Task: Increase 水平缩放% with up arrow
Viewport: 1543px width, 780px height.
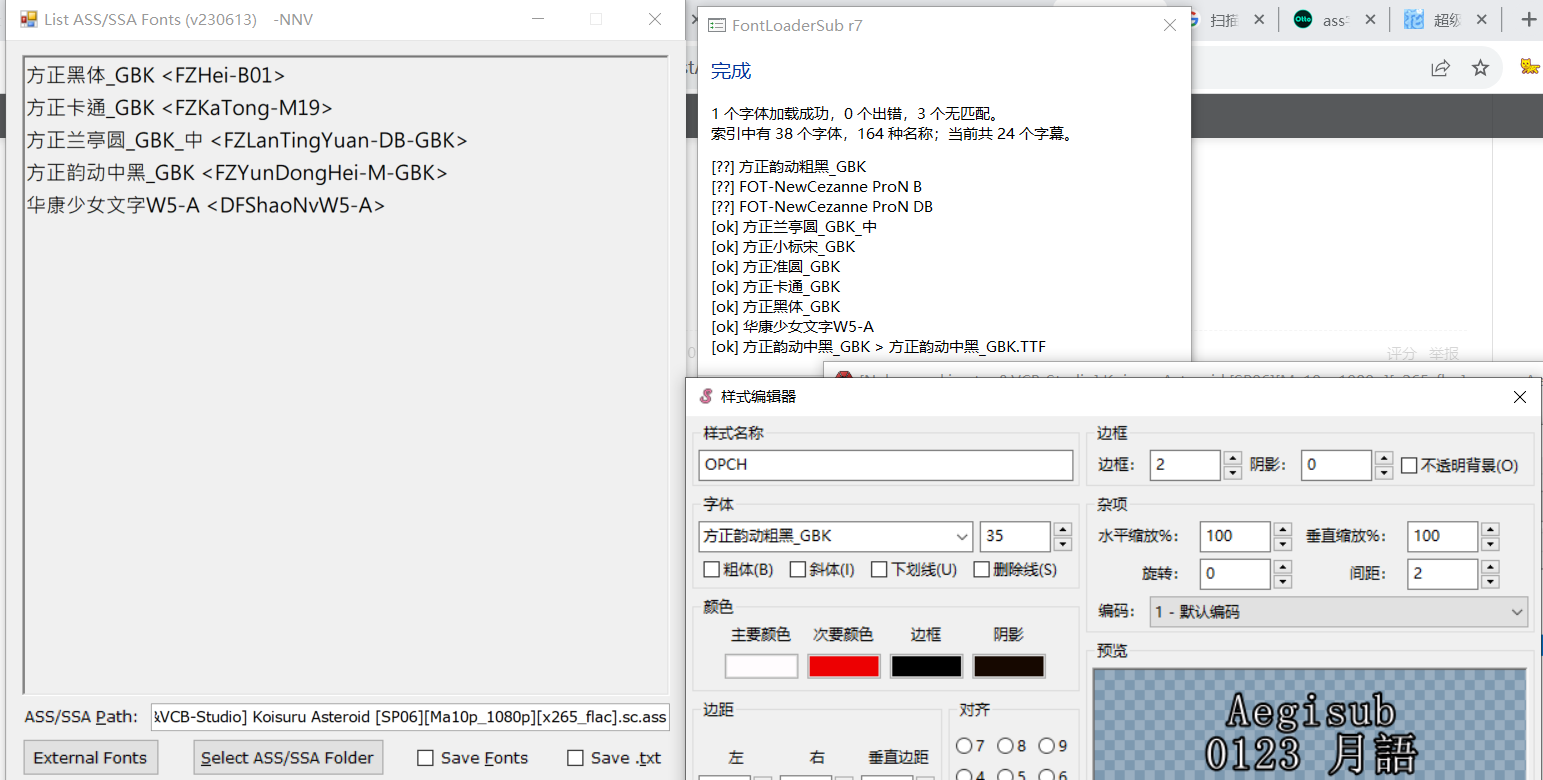Action: coord(1283,529)
